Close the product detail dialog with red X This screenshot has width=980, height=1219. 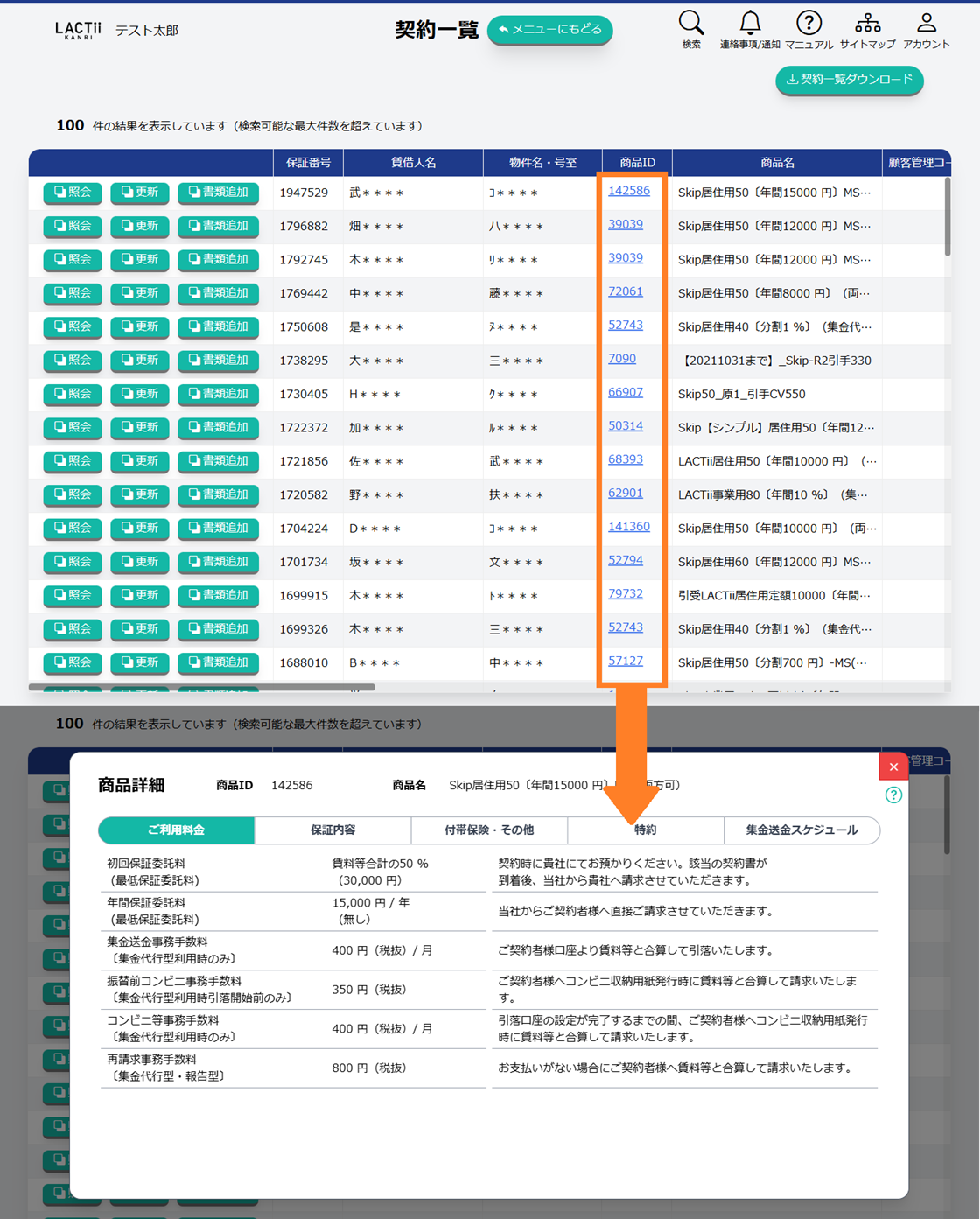click(x=893, y=767)
